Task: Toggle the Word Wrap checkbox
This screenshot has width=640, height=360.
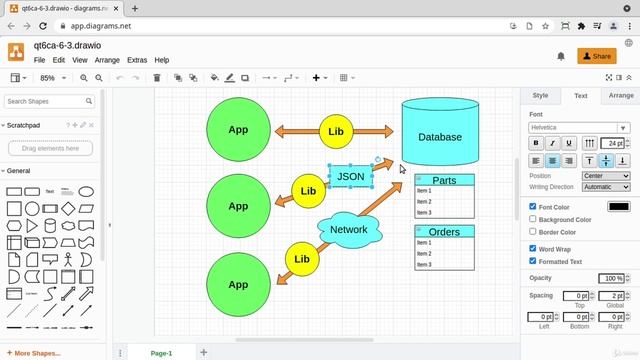Action: click(533, 249)
